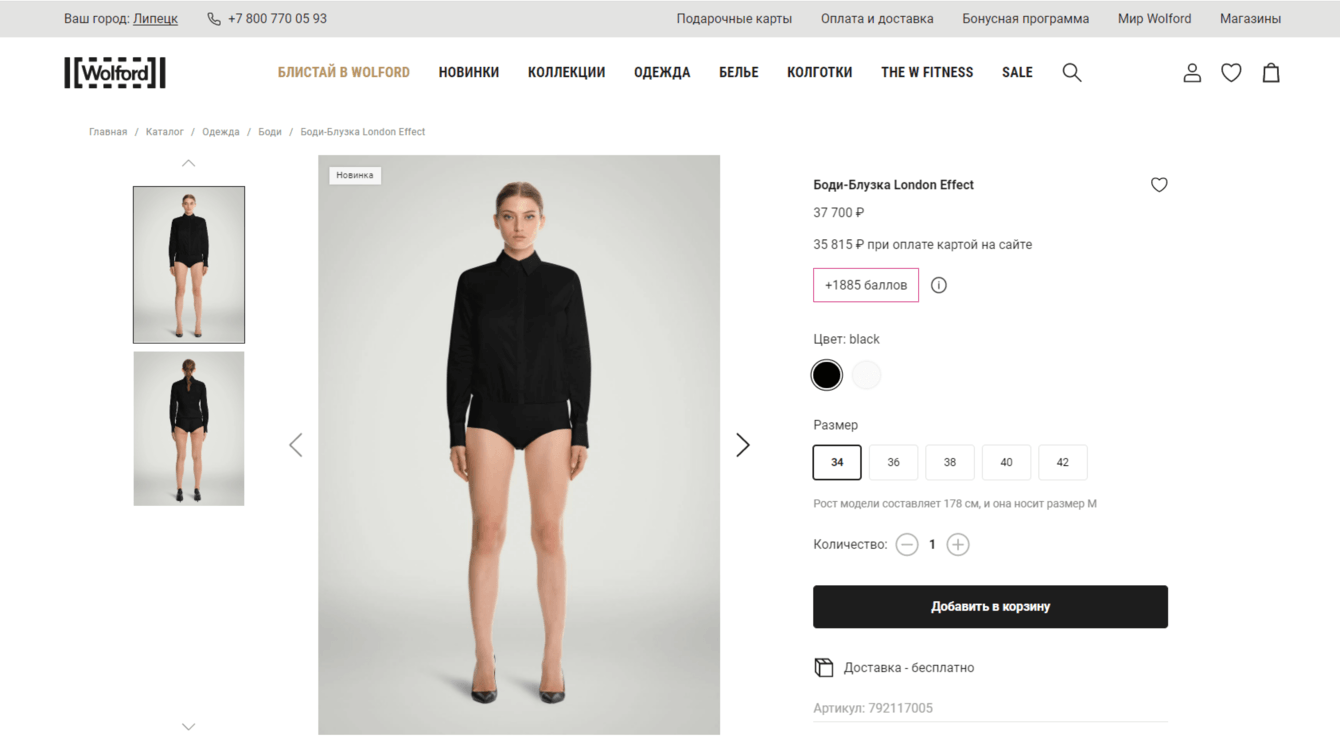Choose size 42
Image resolution: width=1340 pixels, height=746 pixels.
1062,462
